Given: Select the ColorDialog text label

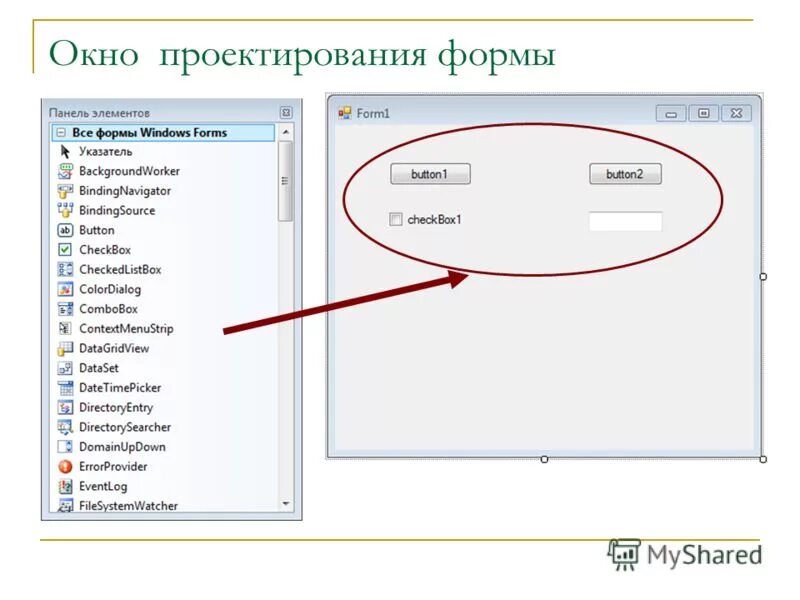Looking at the screenshot, I should (110, 289).
